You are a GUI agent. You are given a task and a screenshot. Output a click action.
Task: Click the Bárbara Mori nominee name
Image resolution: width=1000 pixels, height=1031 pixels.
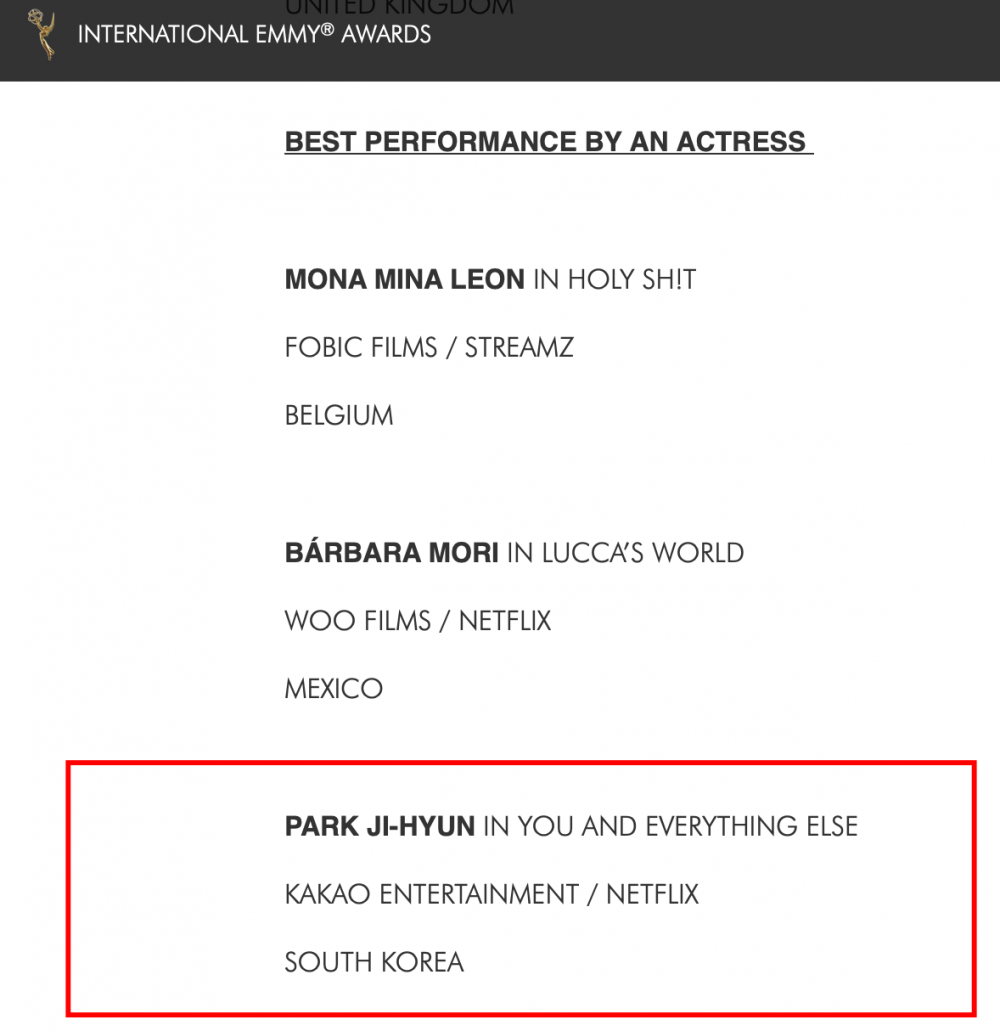click(x=391, y=552)
